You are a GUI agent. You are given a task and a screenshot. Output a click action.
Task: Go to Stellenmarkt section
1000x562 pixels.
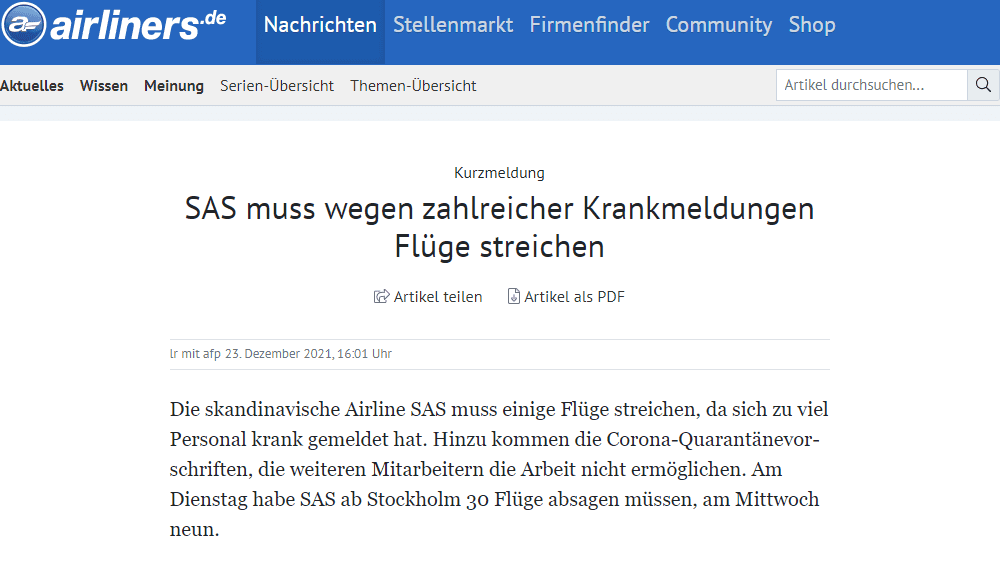tap(453, 25)
